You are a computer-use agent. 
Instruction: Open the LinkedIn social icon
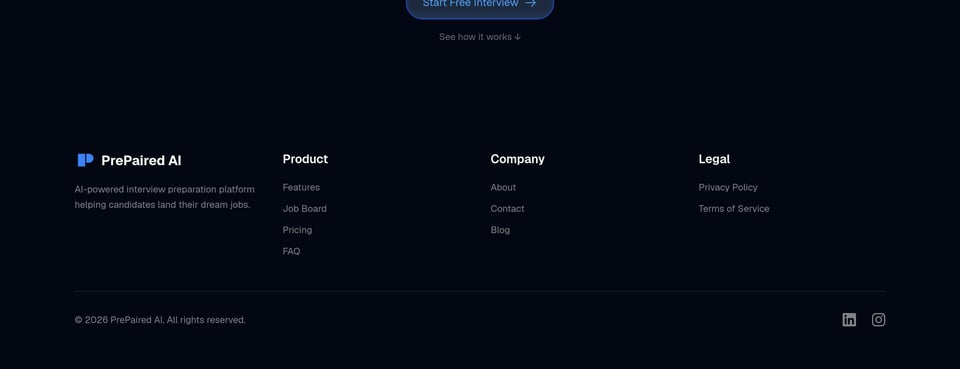[x=849, y=319]
